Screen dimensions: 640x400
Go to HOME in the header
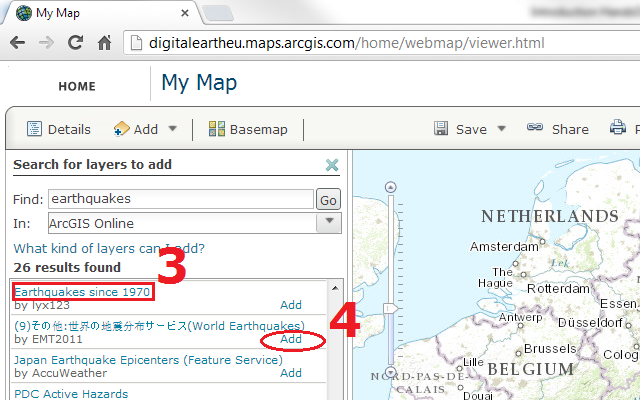(x=77, y=86)
